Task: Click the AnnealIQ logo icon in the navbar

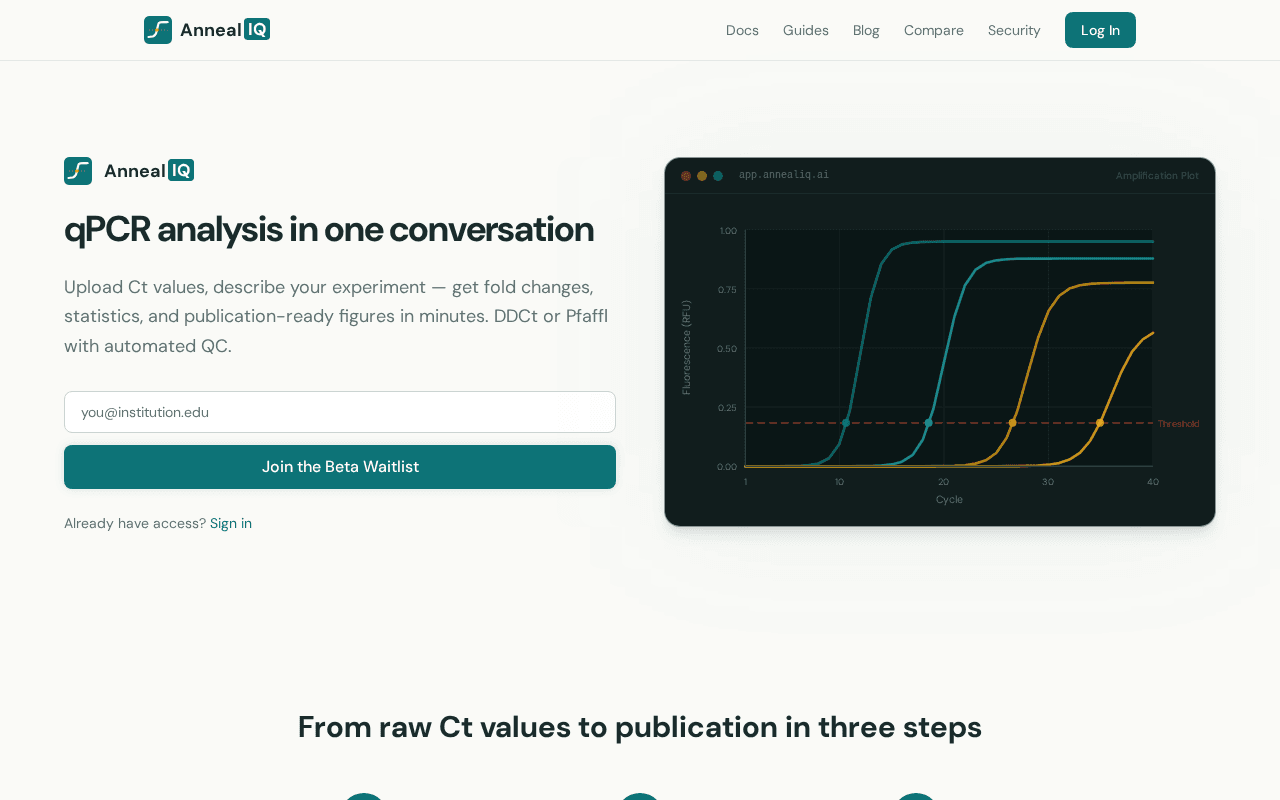Action: point(158,30)
